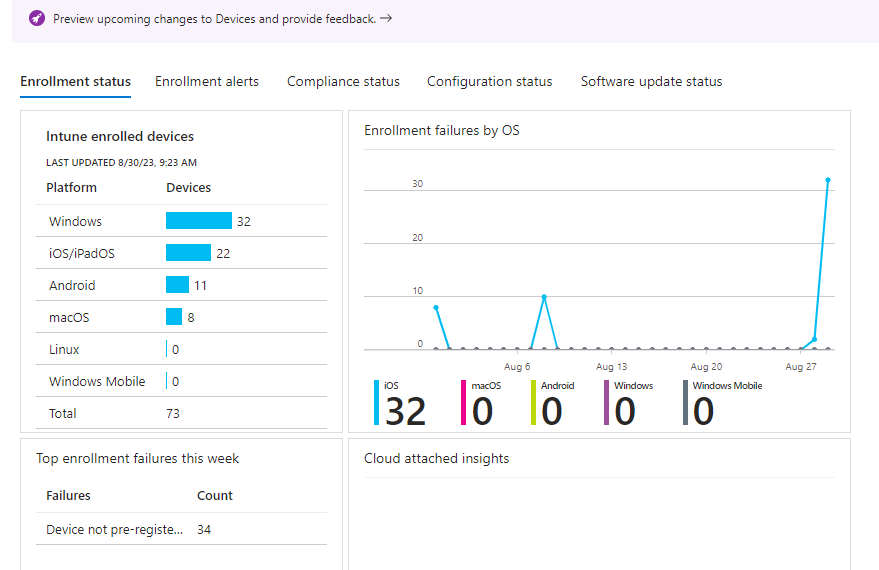Select the Android bar showing 11 devices
The height and width of the screenshot is (570, 879).
coord(178,285)
